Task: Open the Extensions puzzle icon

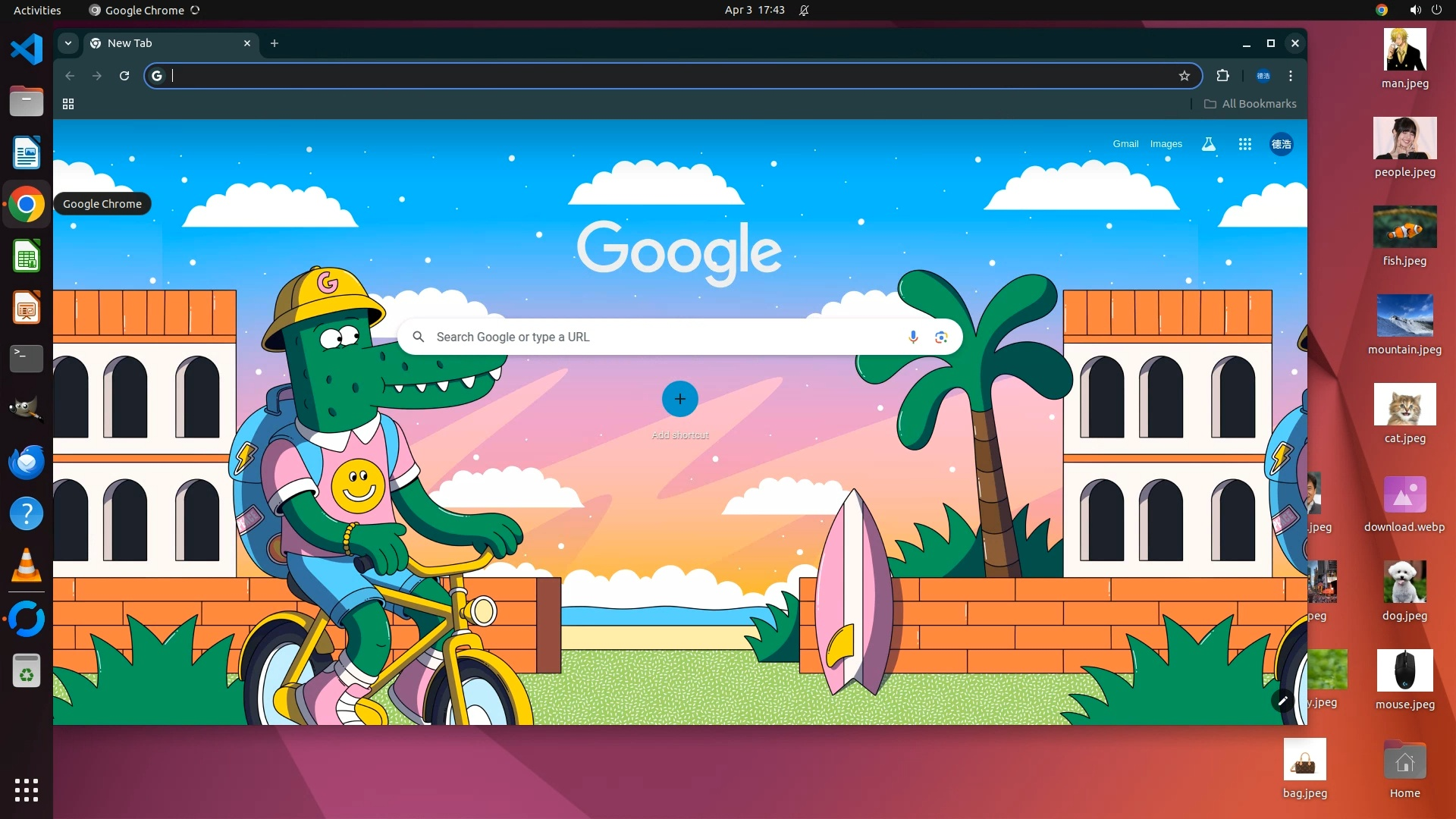Action: tap(1222, 76)
